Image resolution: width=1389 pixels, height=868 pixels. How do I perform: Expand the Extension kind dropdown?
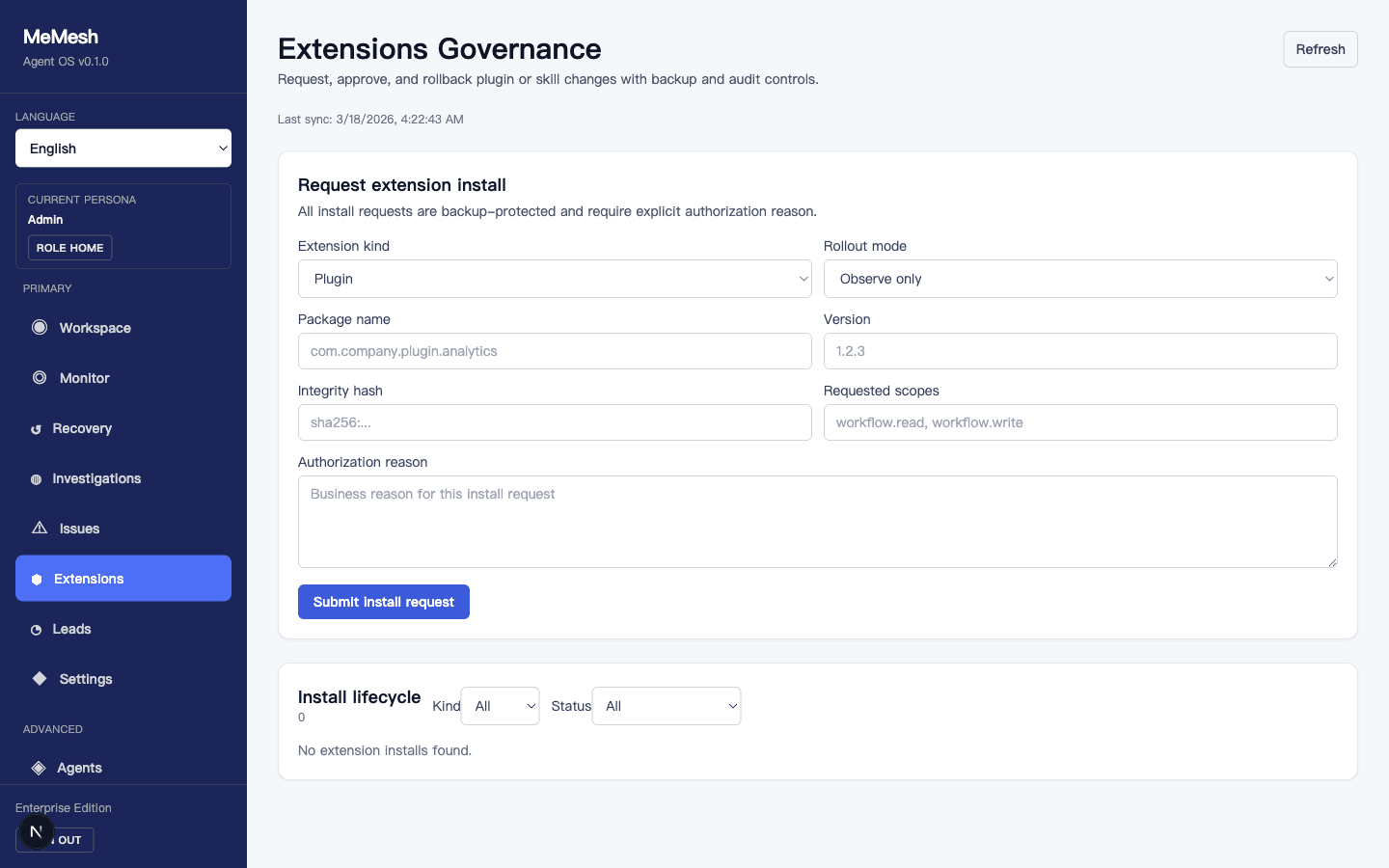click(x=555, y=278)
